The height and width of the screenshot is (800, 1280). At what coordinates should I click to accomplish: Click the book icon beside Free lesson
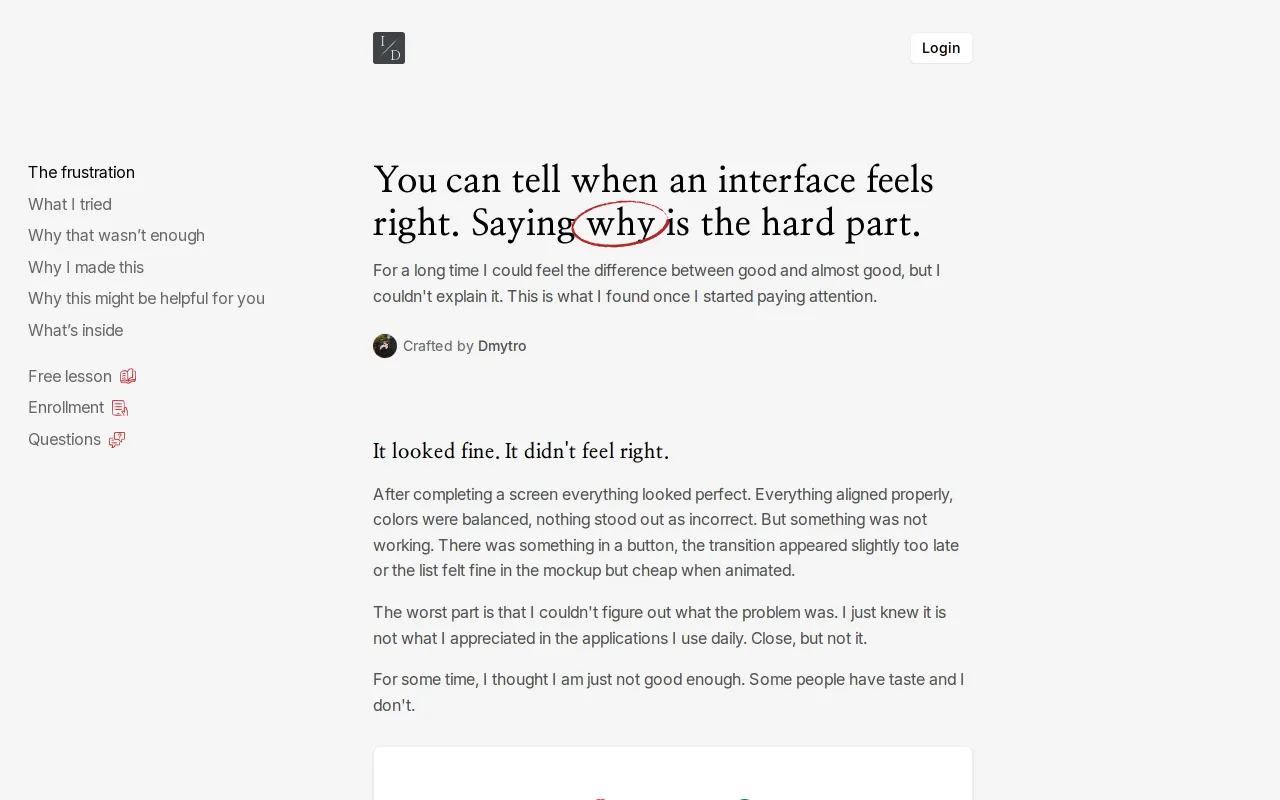point(128,376)
